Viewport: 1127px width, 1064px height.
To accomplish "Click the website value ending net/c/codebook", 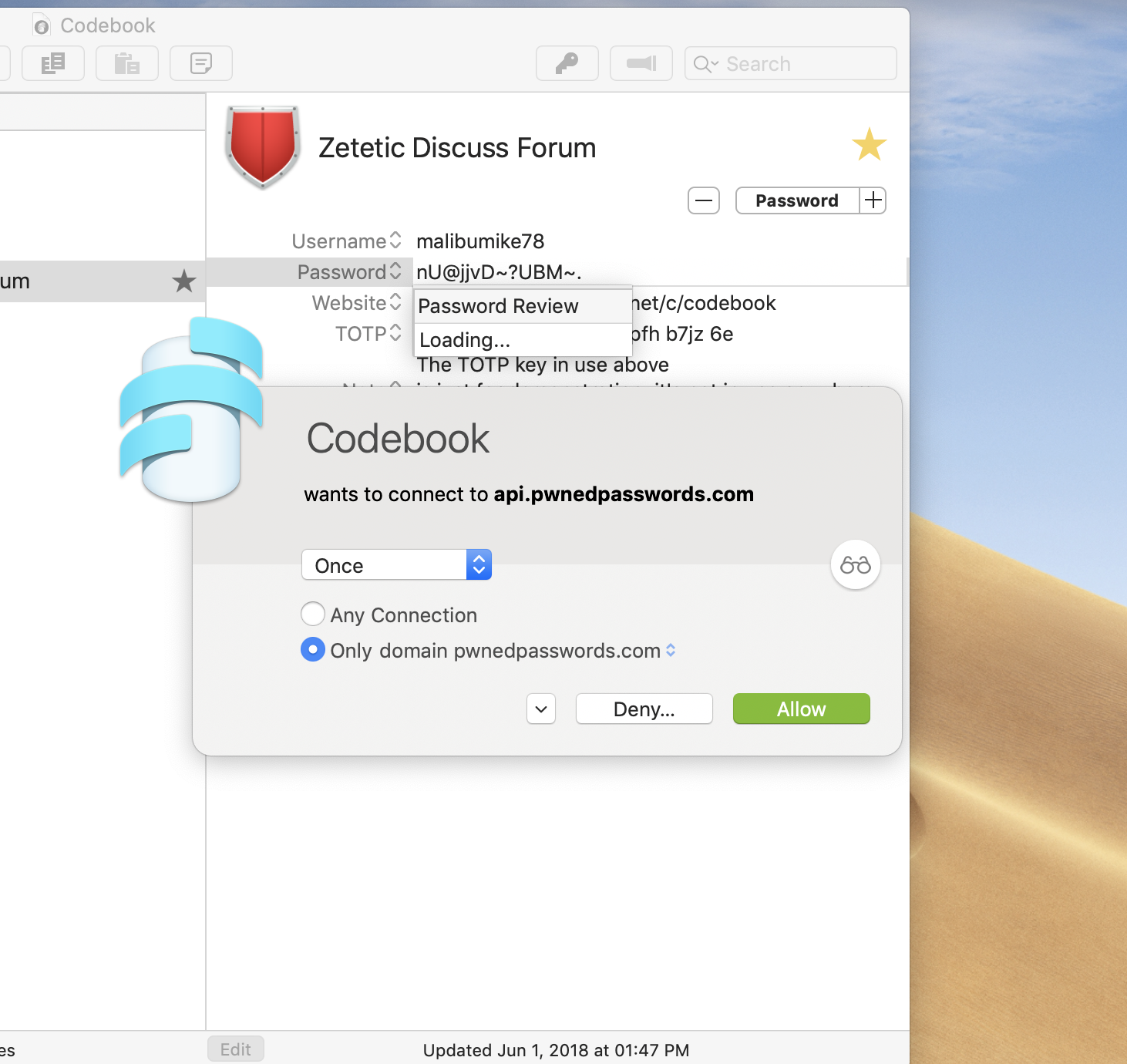I will [704, 303].
